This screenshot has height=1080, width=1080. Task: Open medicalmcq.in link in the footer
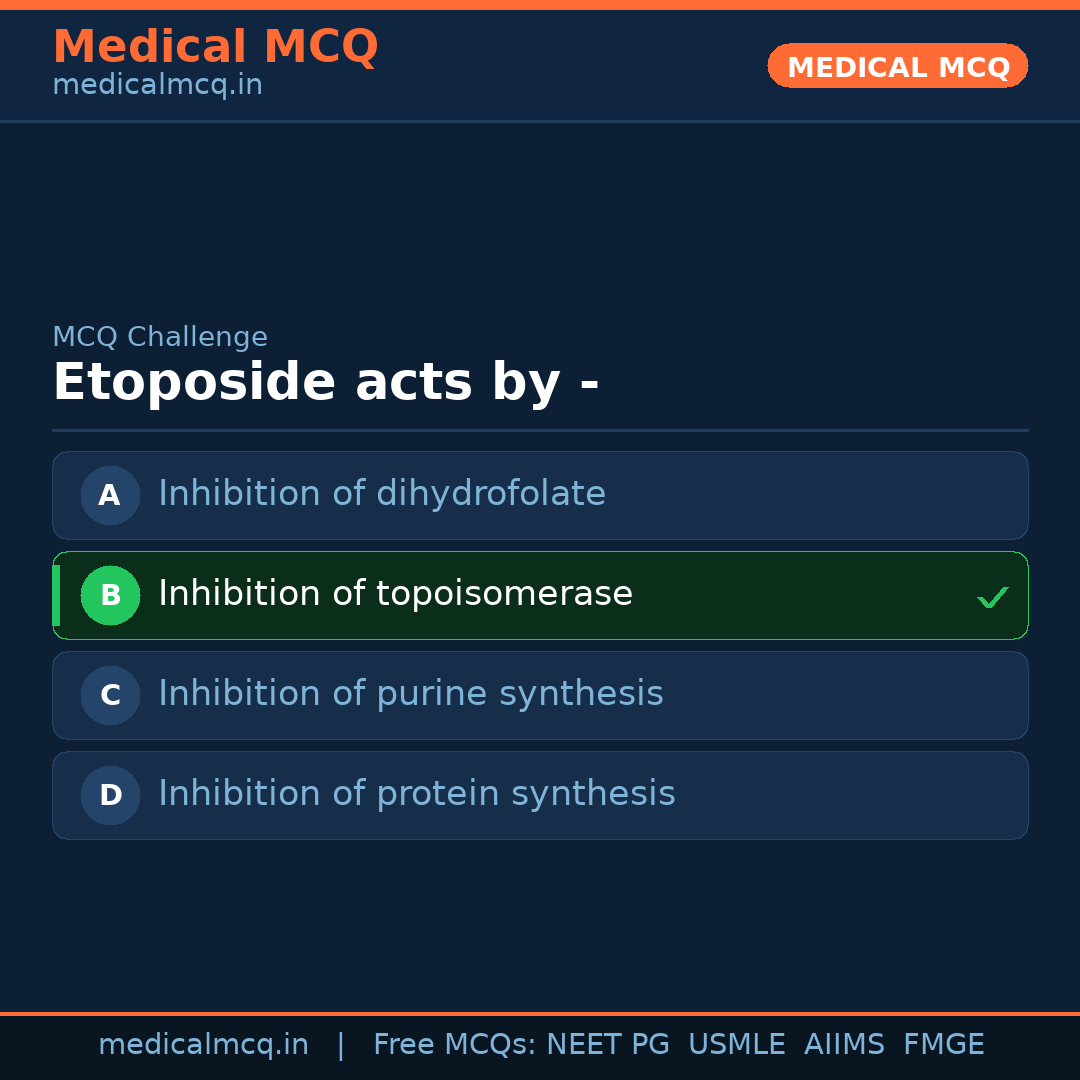point(203,1045)
